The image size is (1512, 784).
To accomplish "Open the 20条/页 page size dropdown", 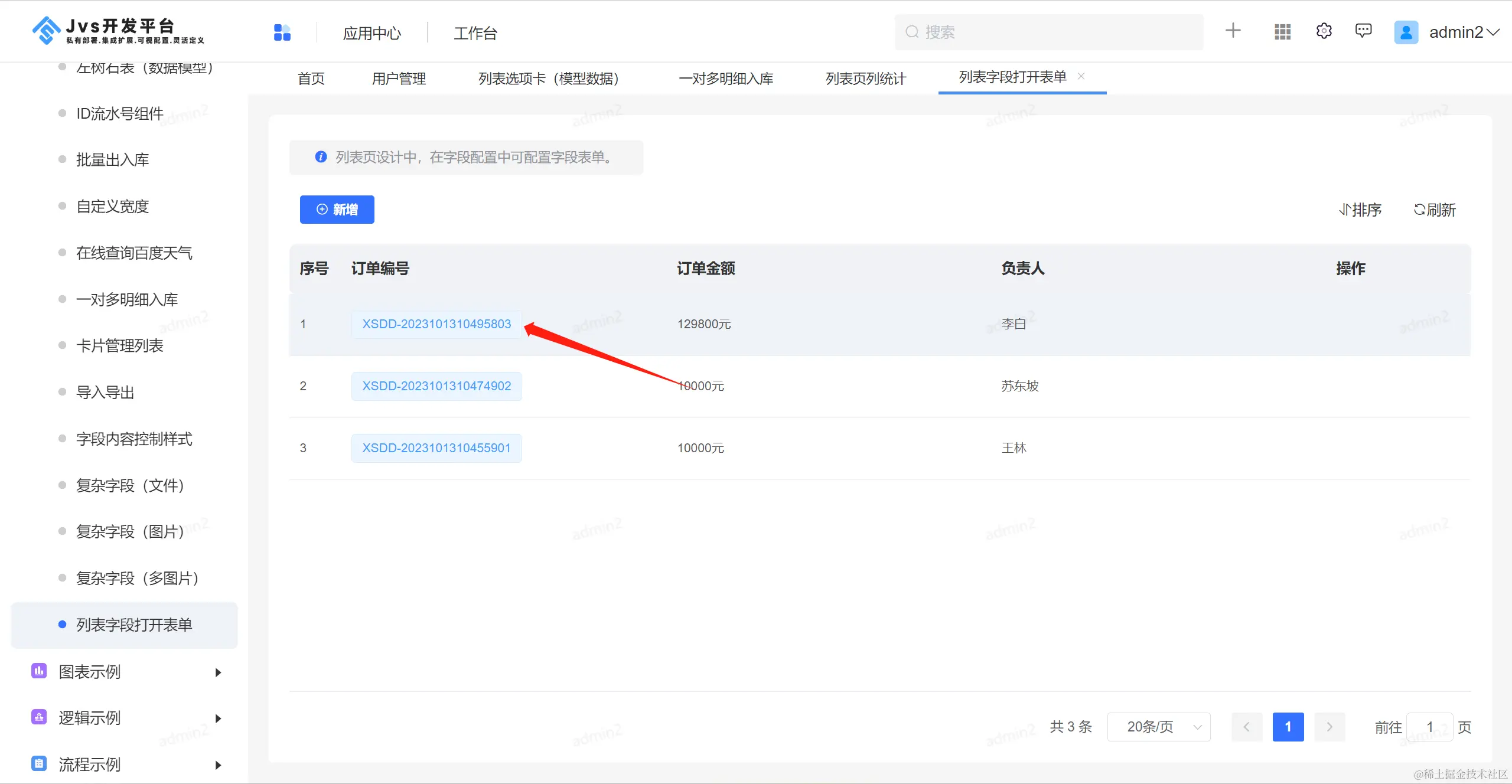I will (1158, 727).
